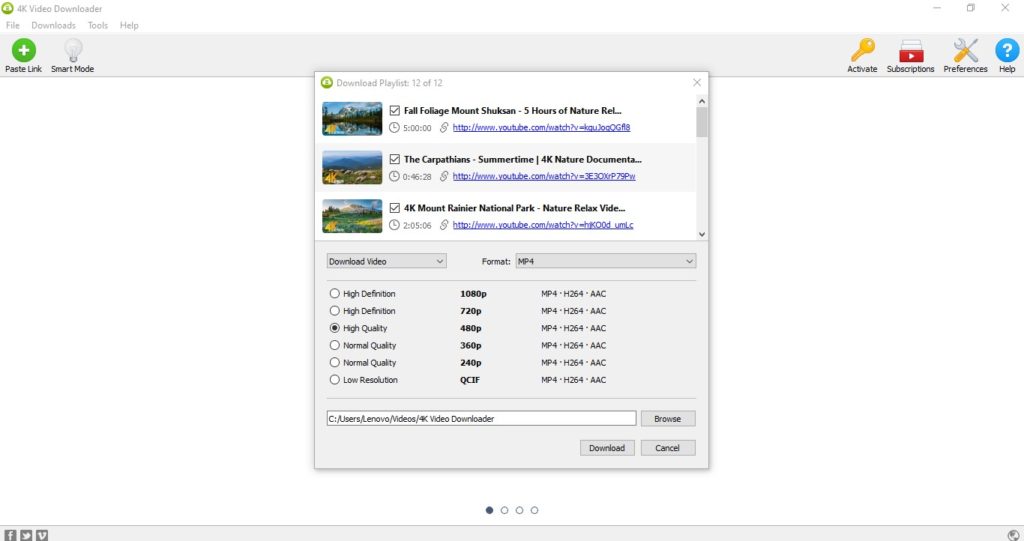Click the 1080p resolution label
Image resolution: width=1024 pixels, height=541 pixels.
coord(473,294)
